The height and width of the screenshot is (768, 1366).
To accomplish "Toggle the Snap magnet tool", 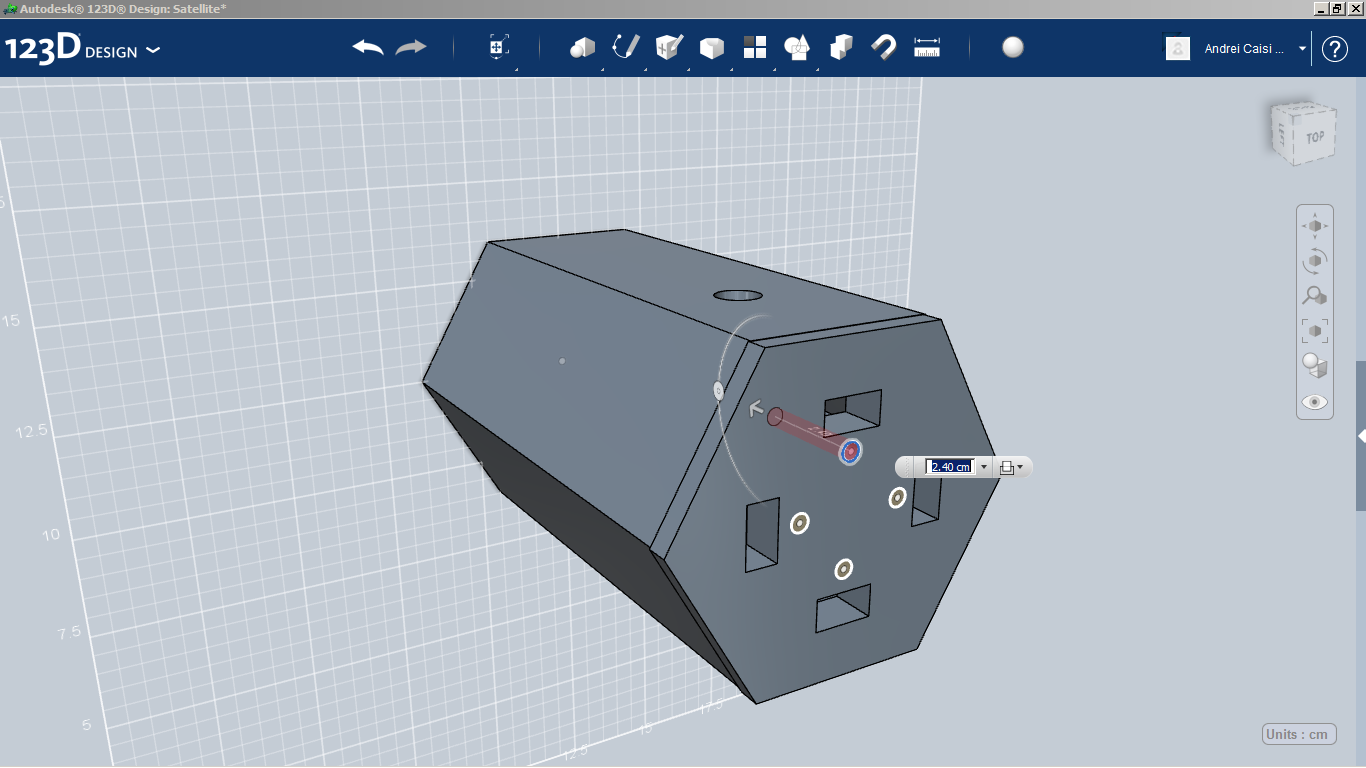I will click(x=884, y=47).
